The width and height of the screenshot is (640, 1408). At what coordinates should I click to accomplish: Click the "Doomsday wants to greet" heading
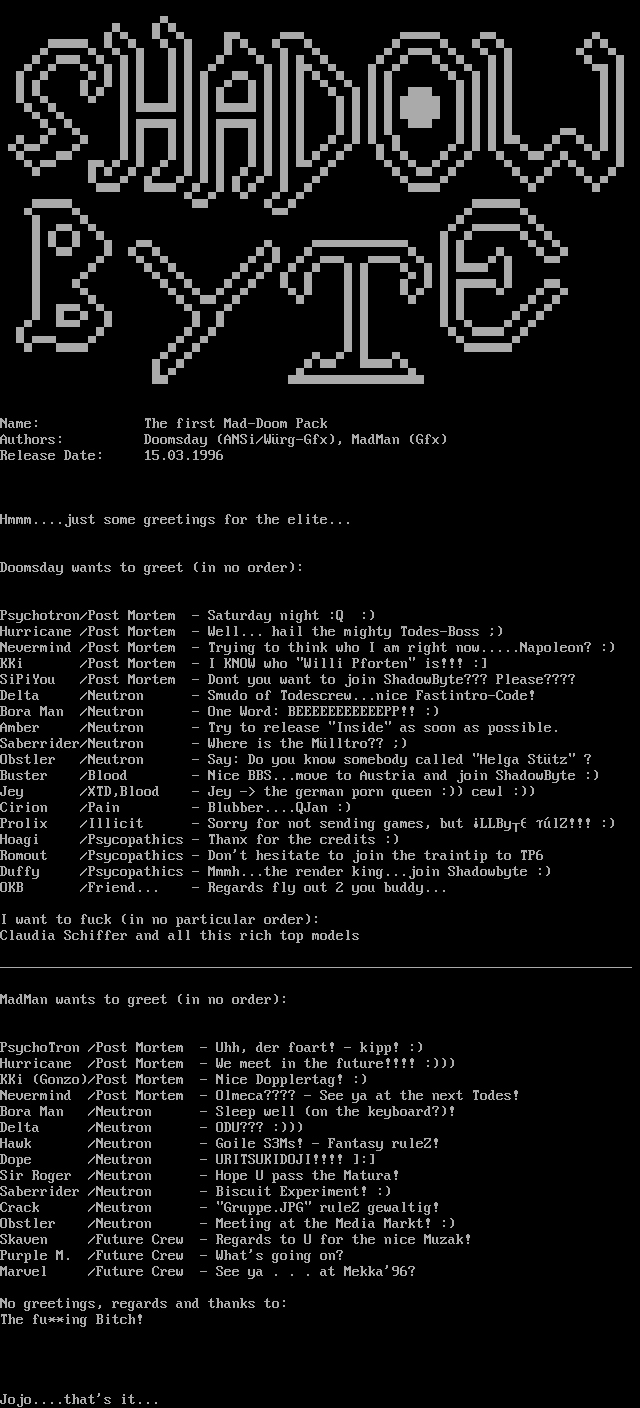pyautogui.click(x=151, y=568)
